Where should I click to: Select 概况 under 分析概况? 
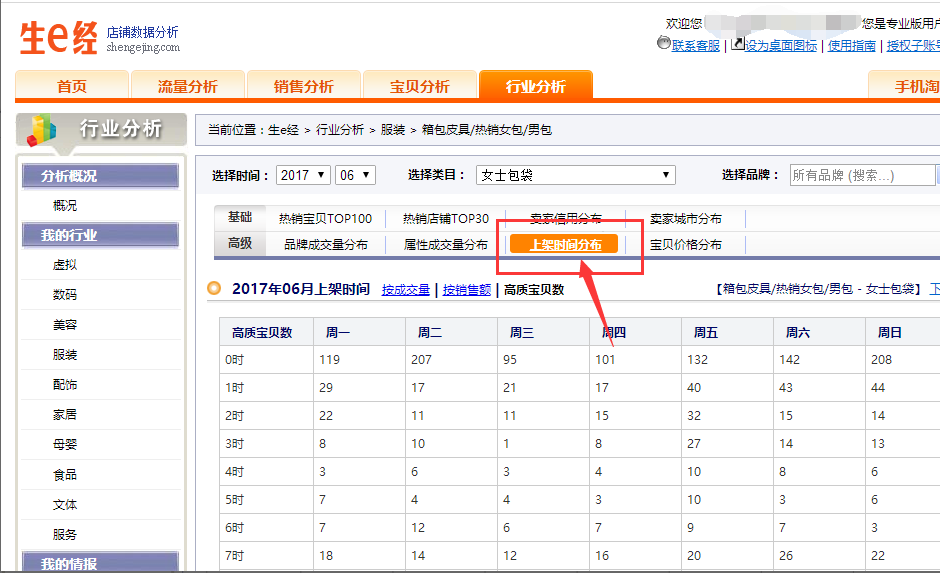(65, 206)
